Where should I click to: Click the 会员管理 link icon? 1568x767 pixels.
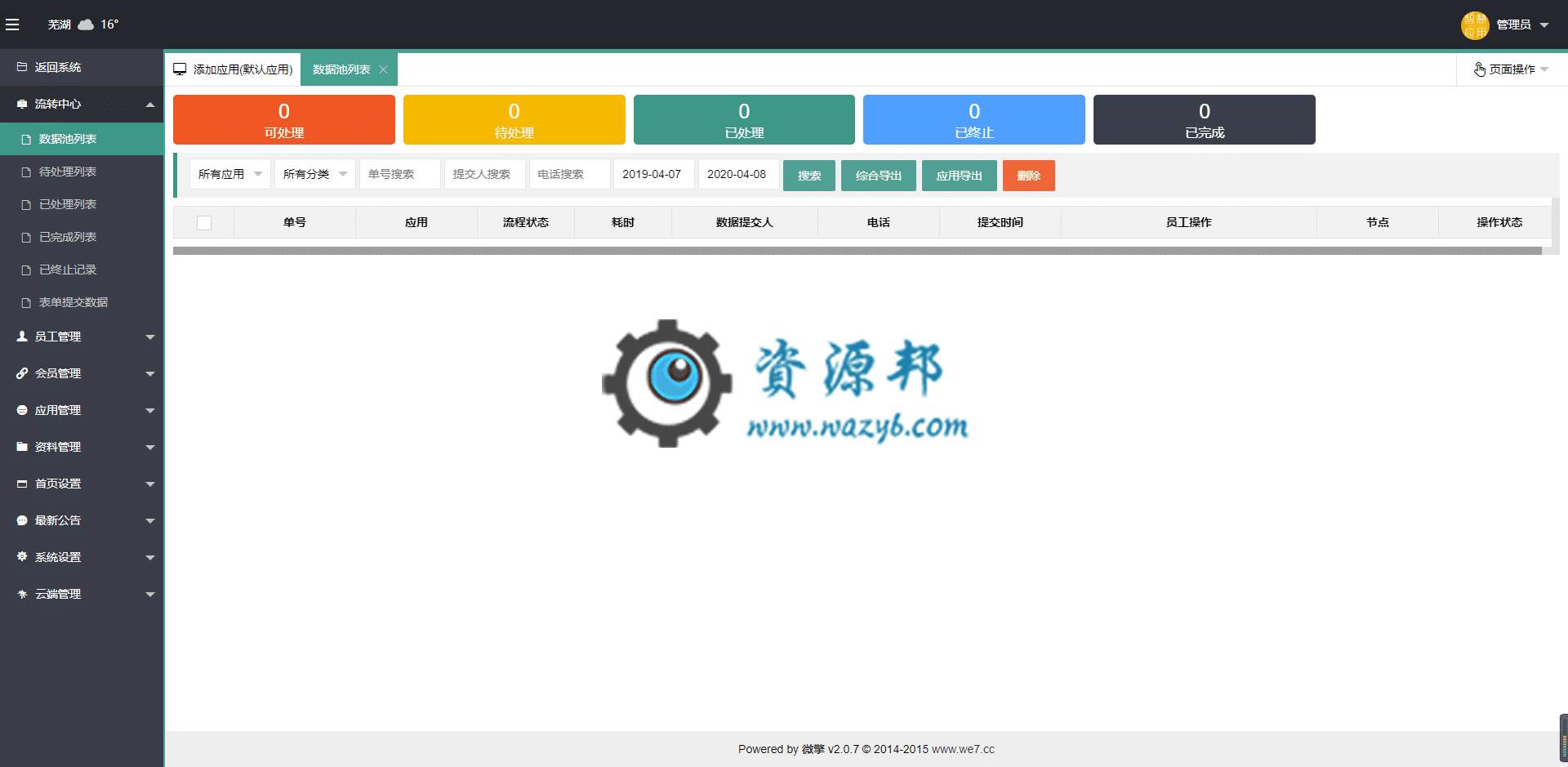(x=22, y=372)
